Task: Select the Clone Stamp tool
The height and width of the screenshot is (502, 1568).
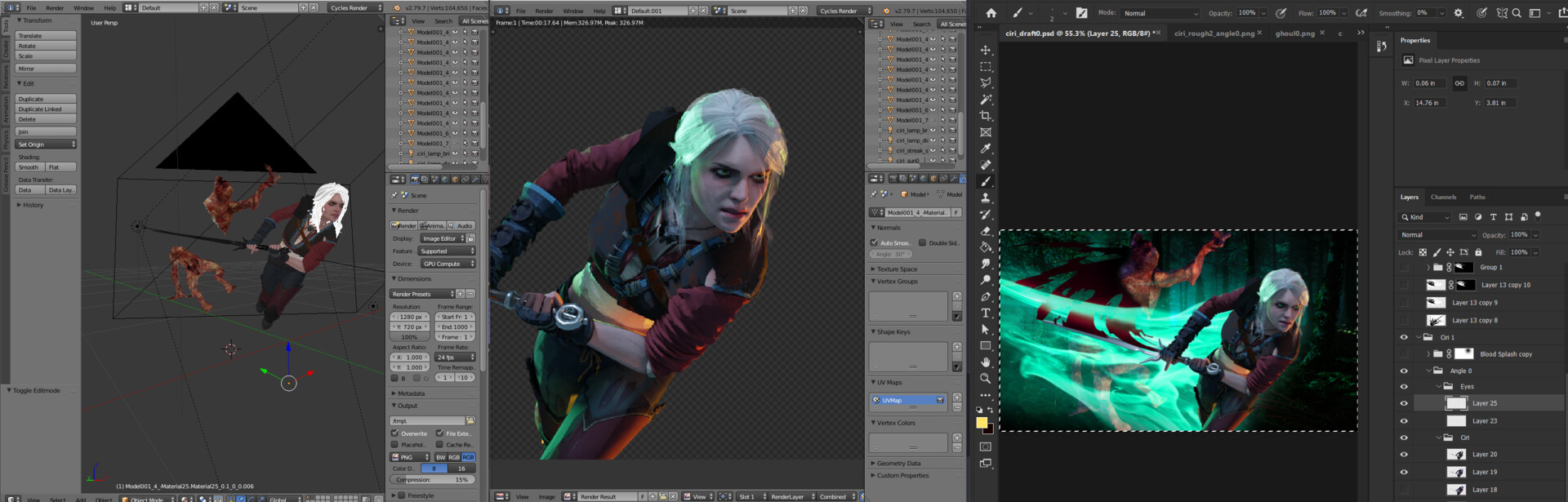Action: click(x=986, y=198)
